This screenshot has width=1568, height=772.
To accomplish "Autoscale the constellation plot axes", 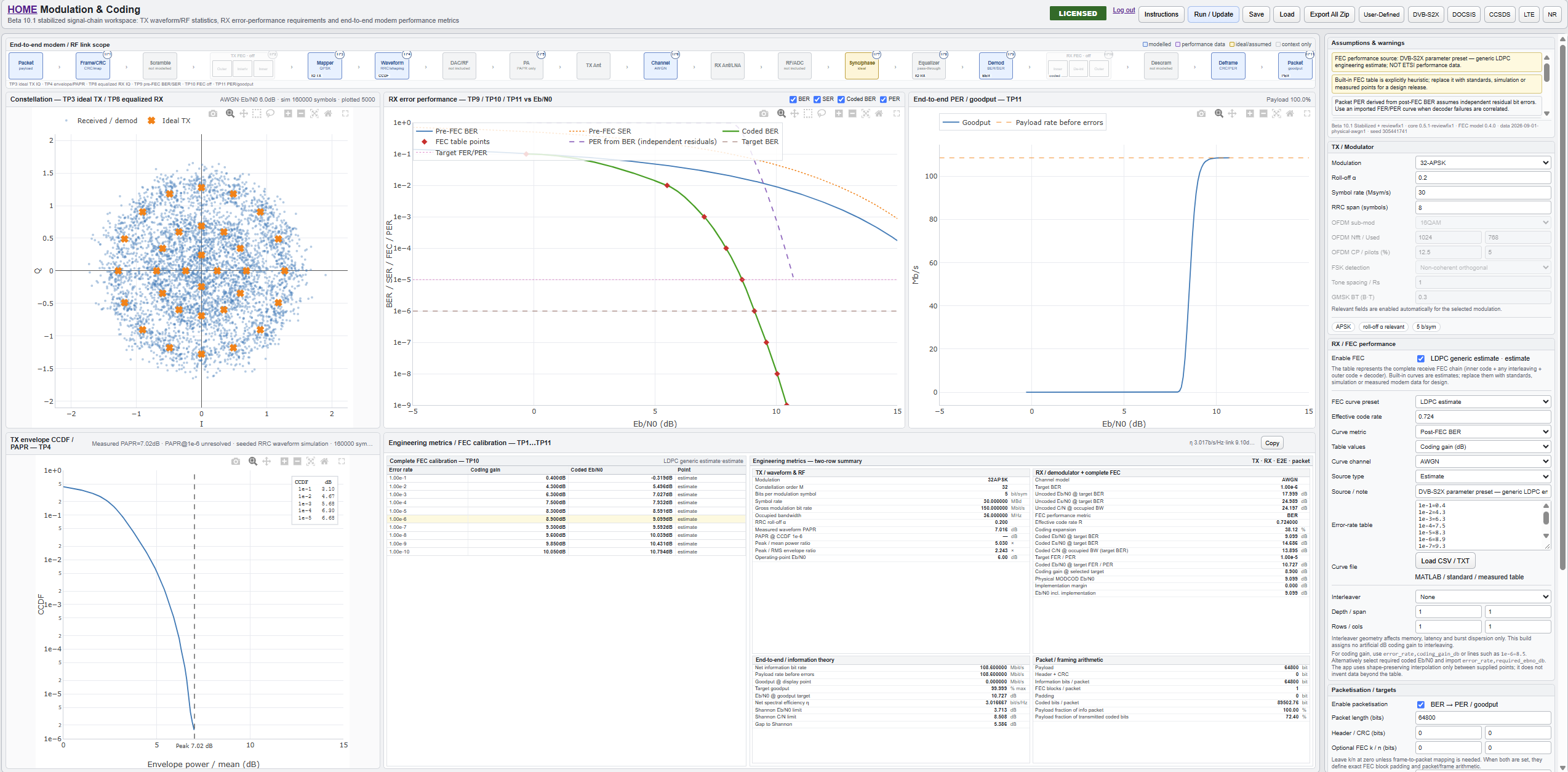I will [314, 113].
